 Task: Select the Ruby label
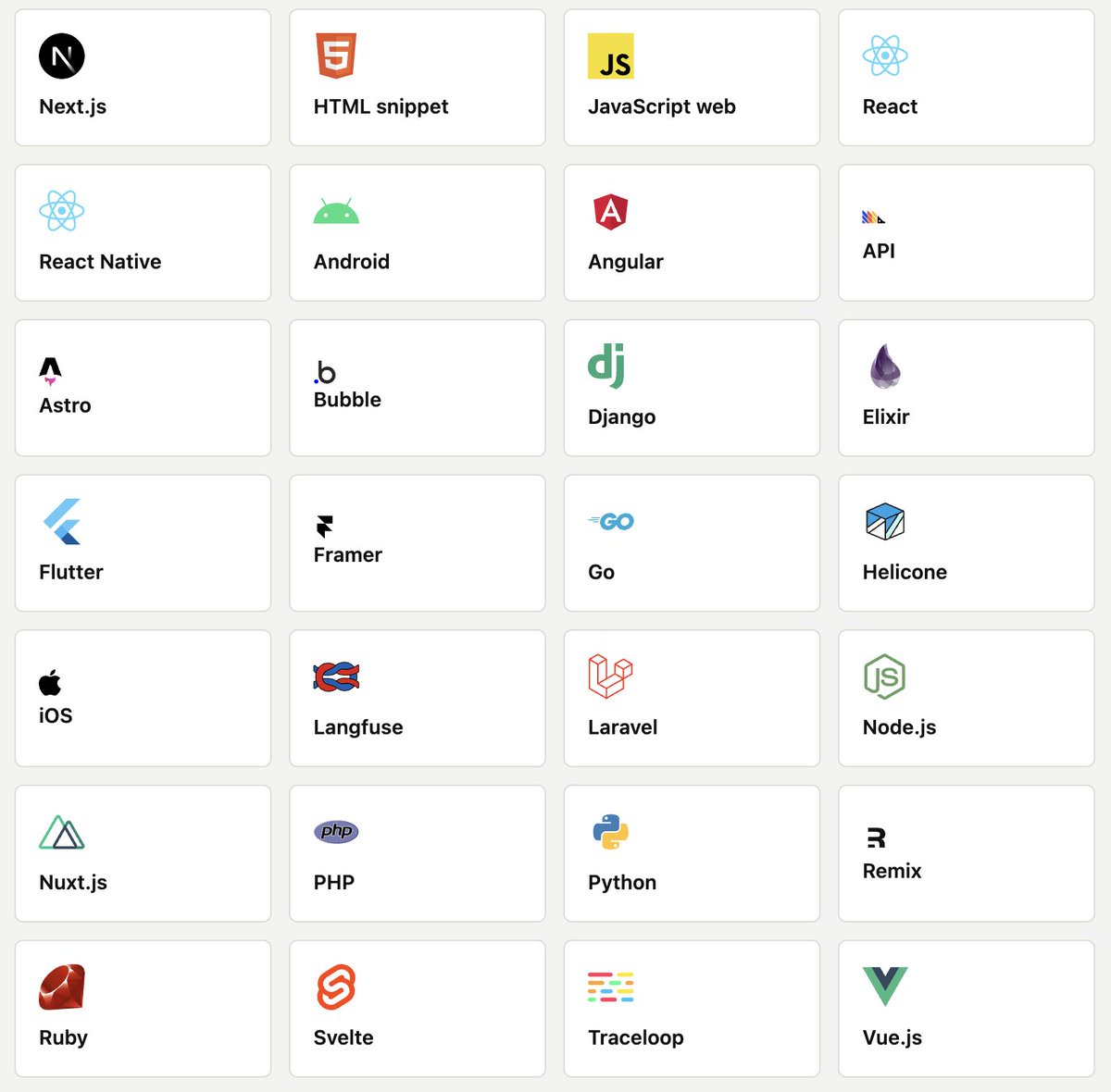(63, 1038)
